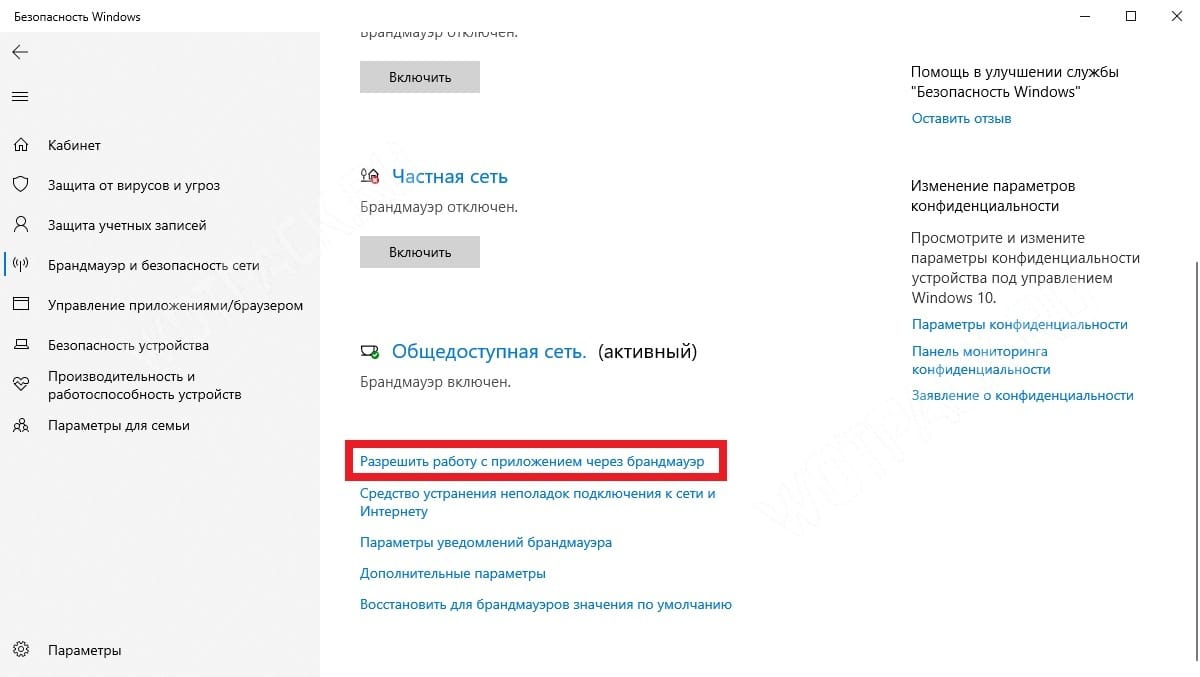Click Восстановить для брандмауэров значения по умолчанию
Screen dimensions: 1200x677
[545, 604]
